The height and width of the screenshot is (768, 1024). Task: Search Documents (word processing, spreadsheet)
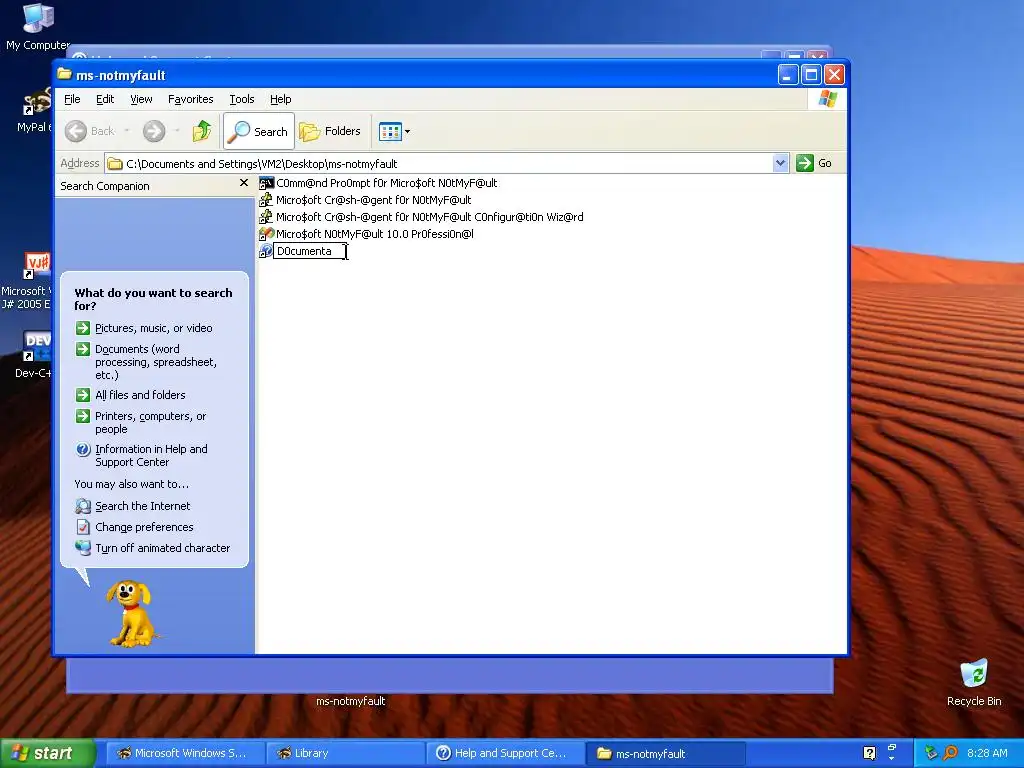pyautogui.click(x=155, y=362)
